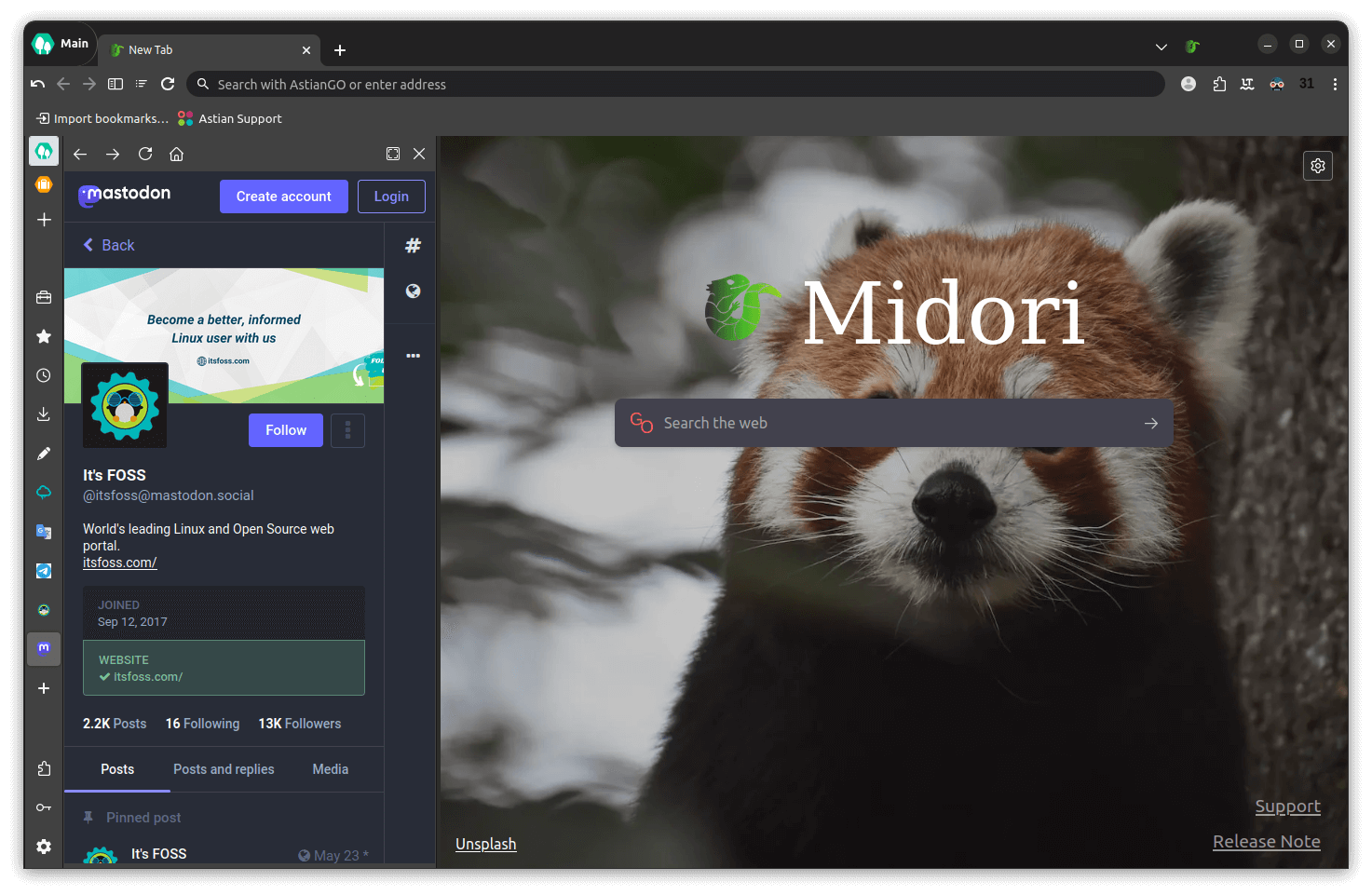The height and width of the screenshot is (895, 1372).
Task: Open the more options menu beside Follow
Action: 347,430
